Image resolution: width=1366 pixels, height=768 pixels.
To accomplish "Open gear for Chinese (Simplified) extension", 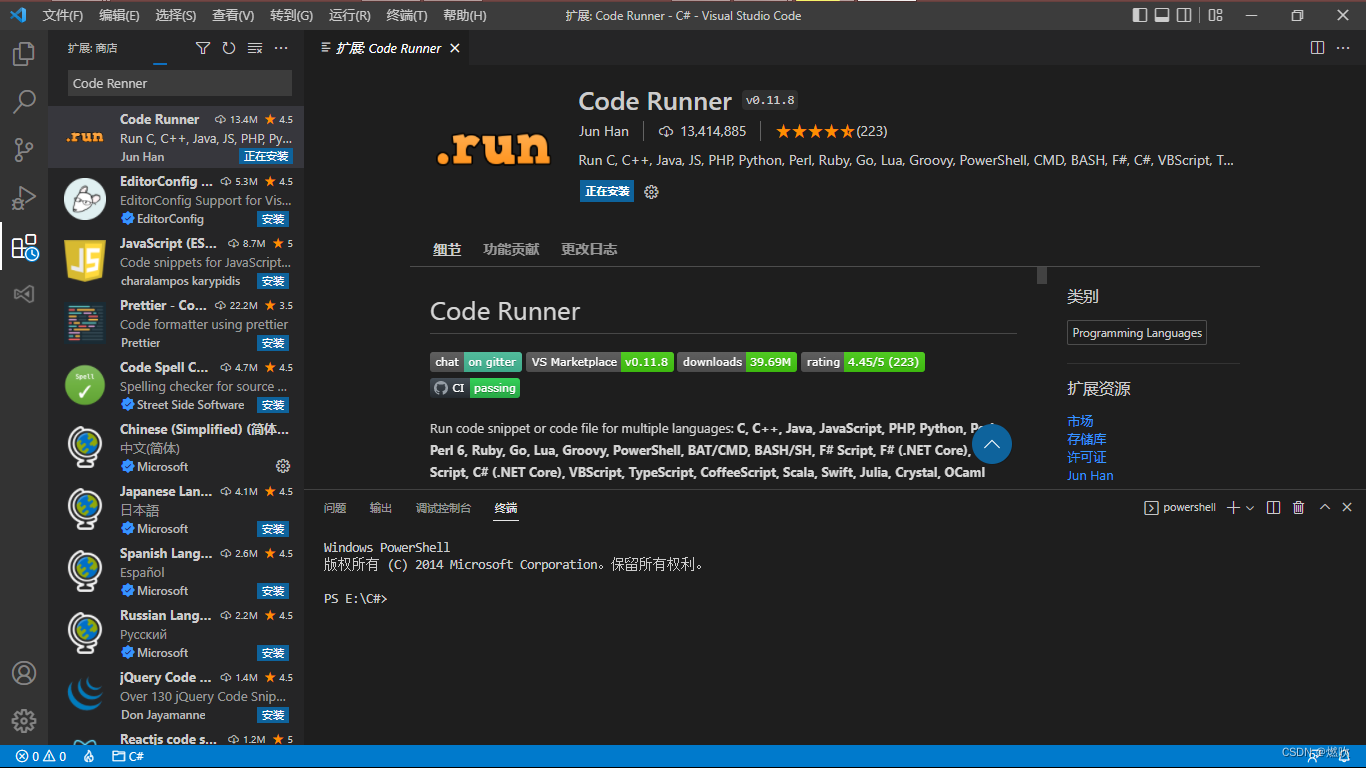I will click(283, 466).
